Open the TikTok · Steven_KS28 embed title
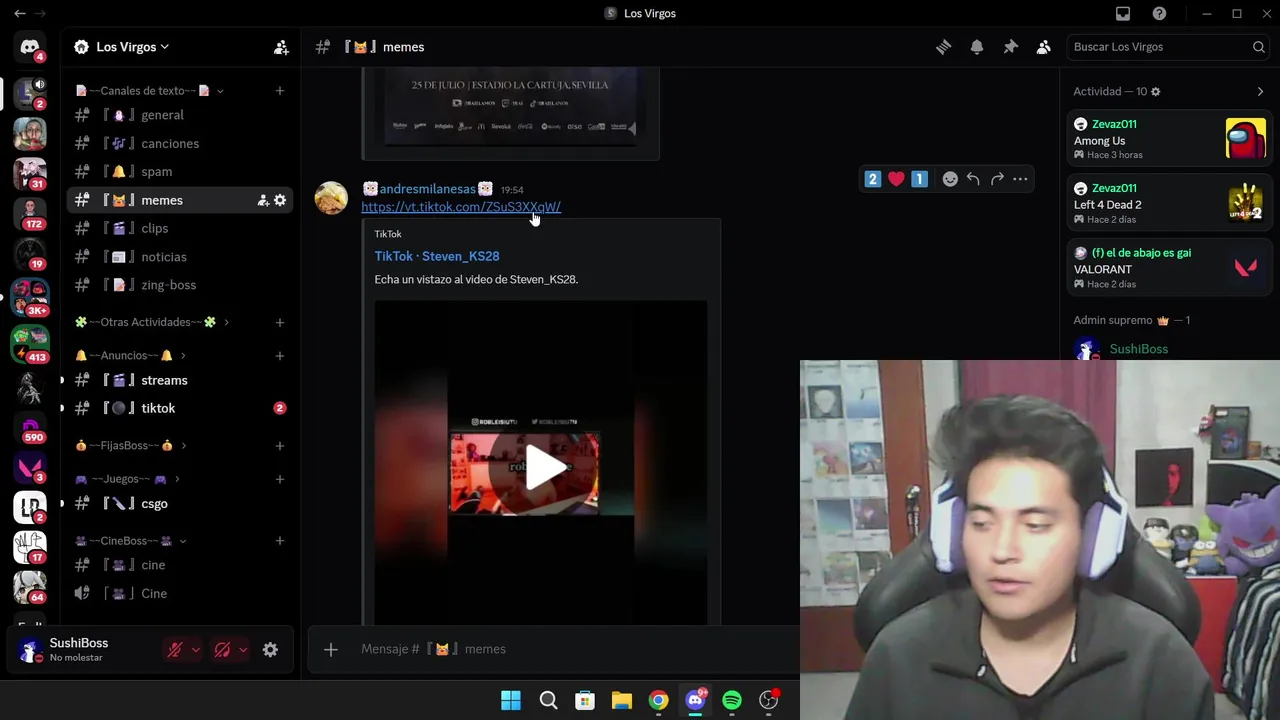 pos(437,256)
